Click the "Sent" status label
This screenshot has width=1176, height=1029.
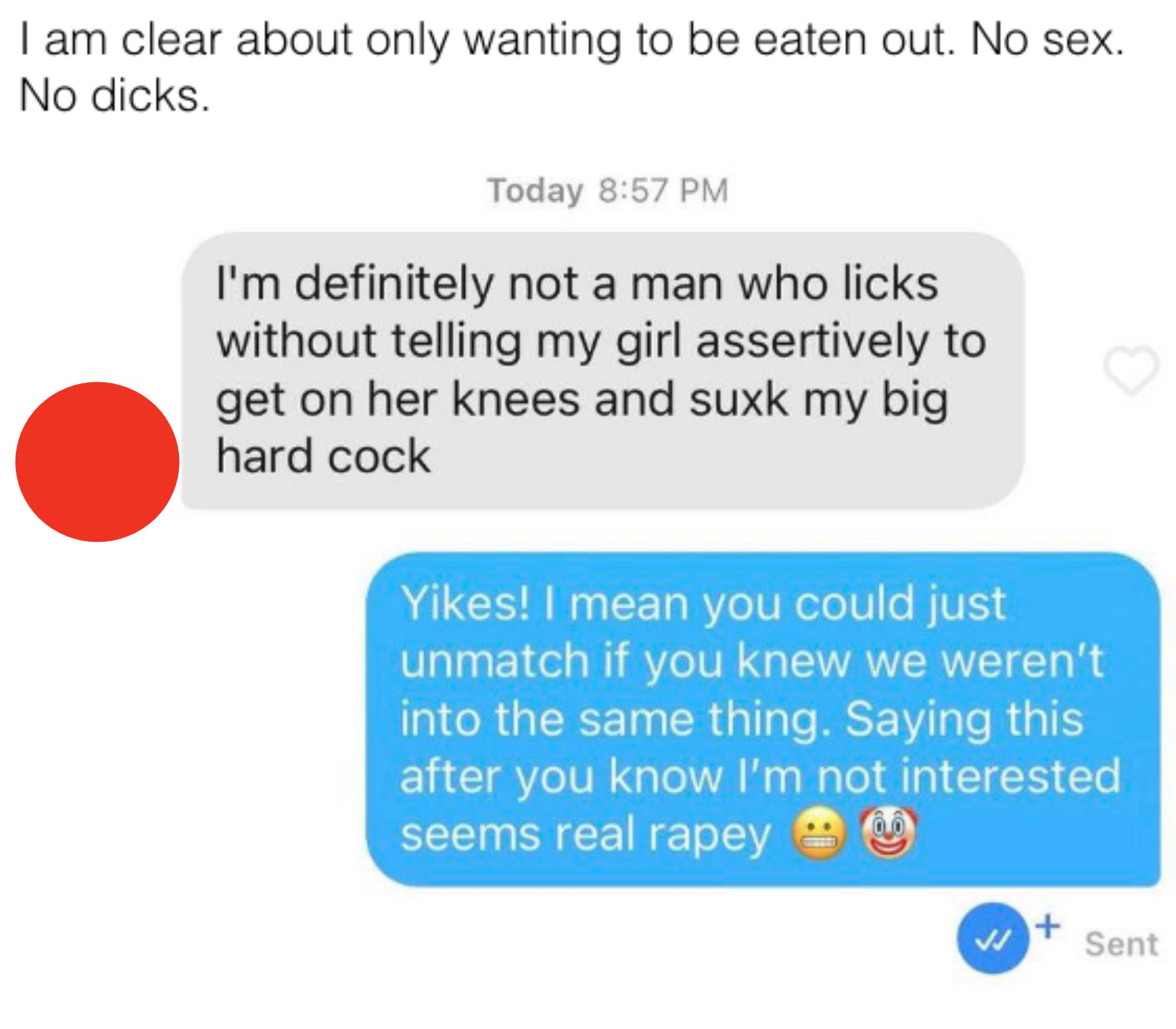(1121, 945)
